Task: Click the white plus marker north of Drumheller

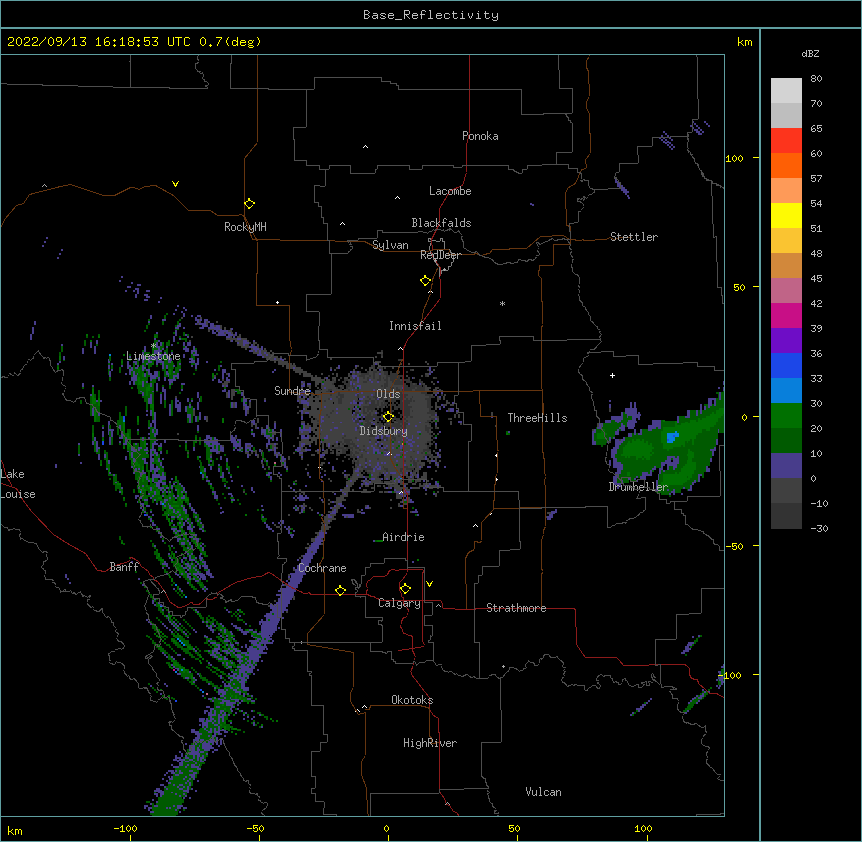Action: pos(612,375)
